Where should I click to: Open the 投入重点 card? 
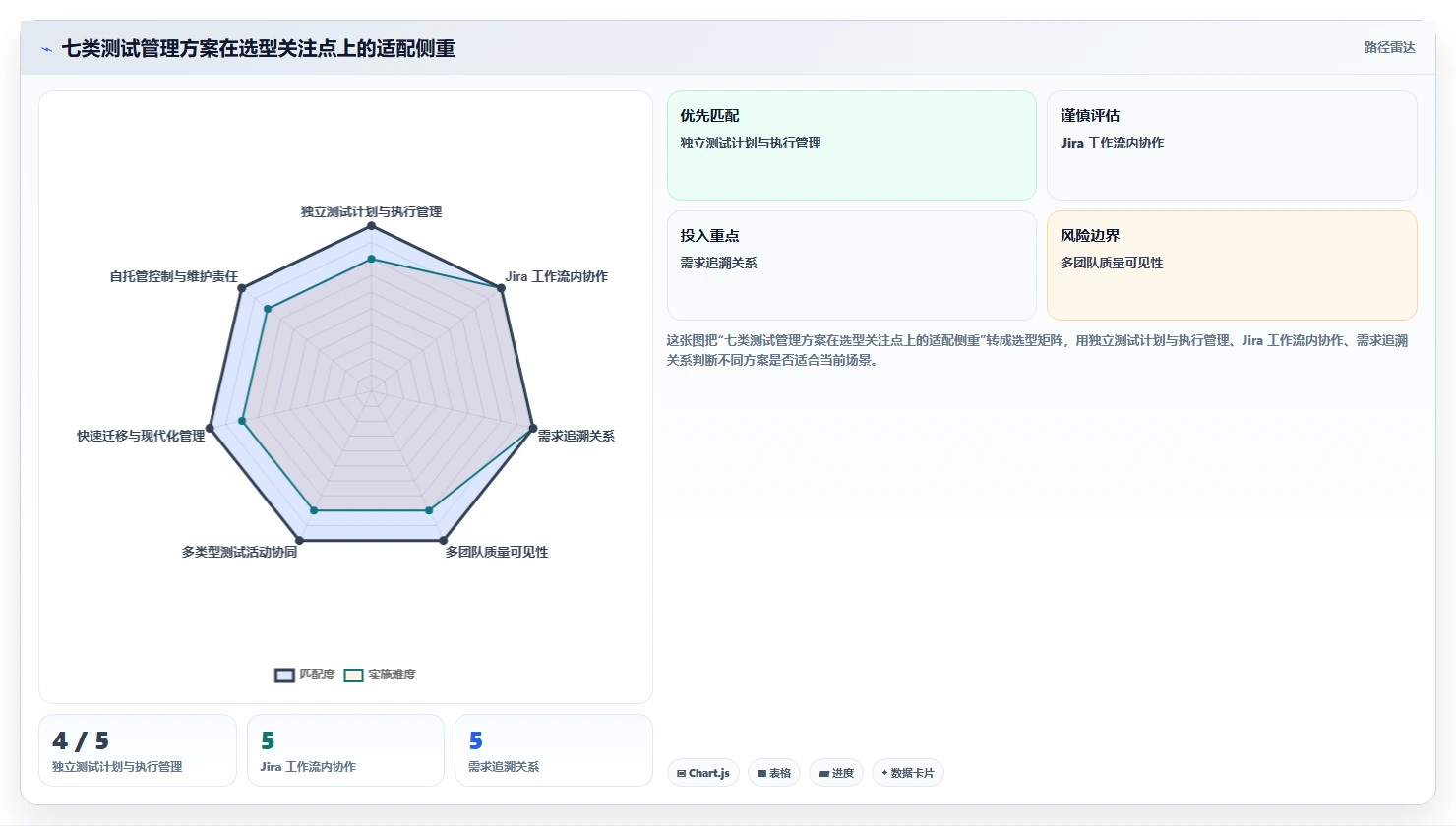coord(852,265)
